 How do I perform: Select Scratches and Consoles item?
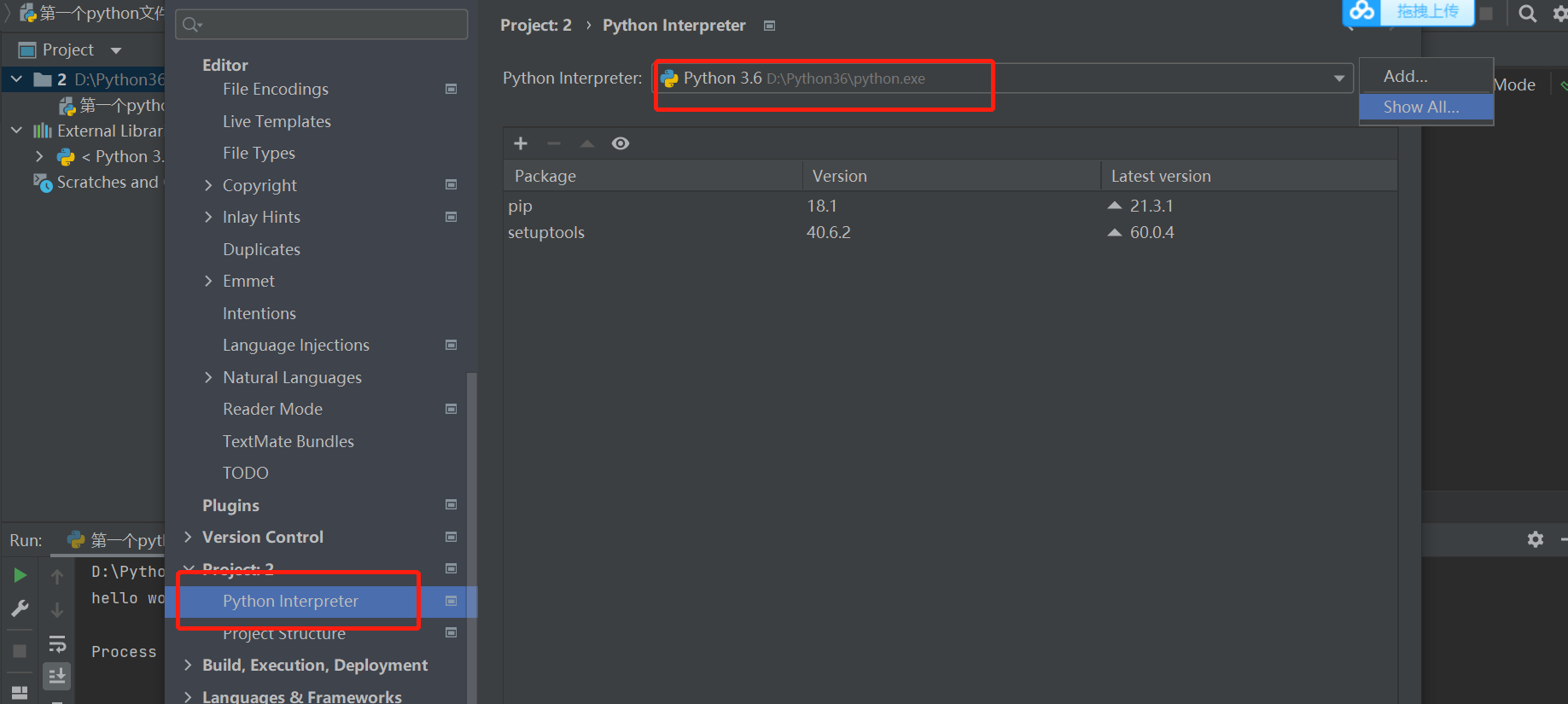pyautogui.click(x=96, y=182)
